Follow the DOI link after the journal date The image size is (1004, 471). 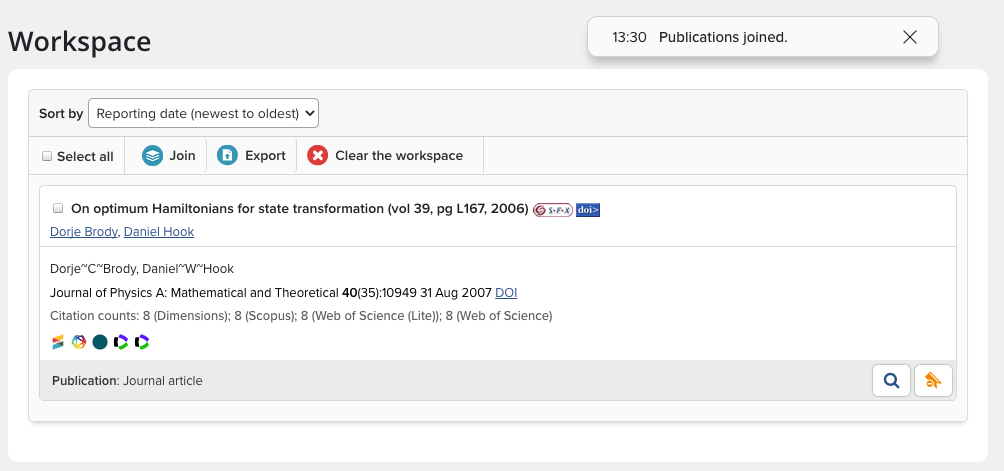(506, 293)
